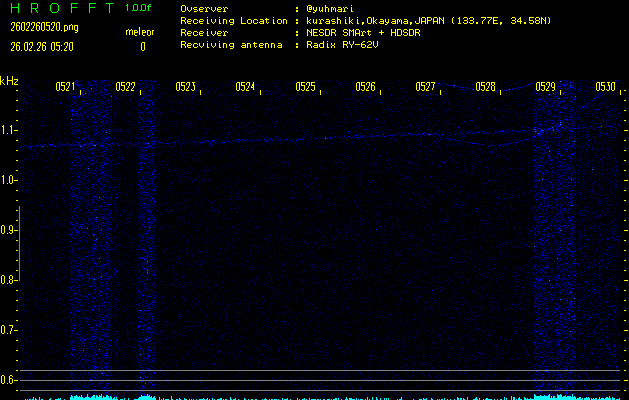Screen dimensions: 629x400
Task: Select the 0528 time marker
Action: (x=485, y=87)
